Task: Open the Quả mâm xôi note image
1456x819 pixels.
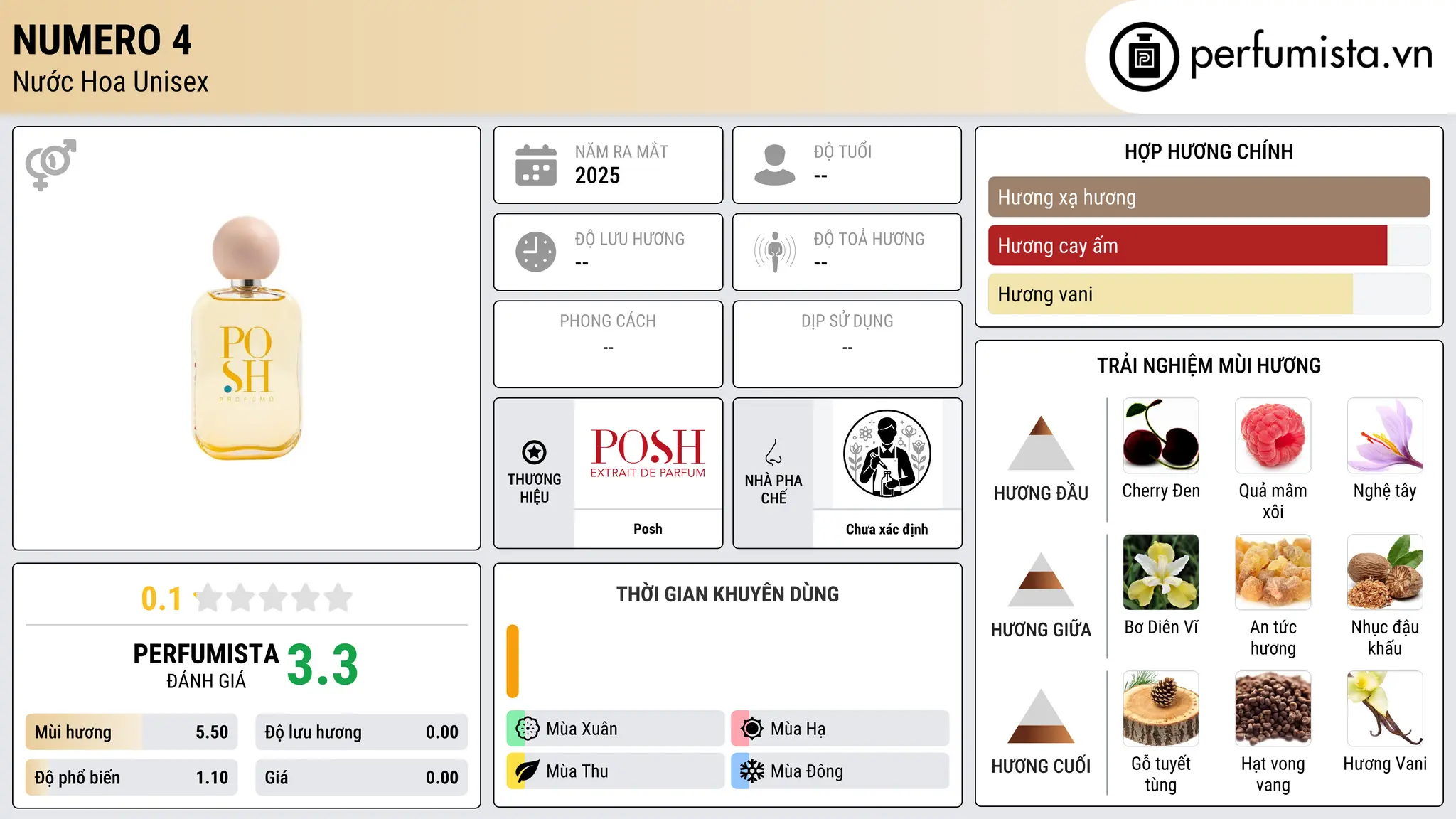Action: [1273, 436]
